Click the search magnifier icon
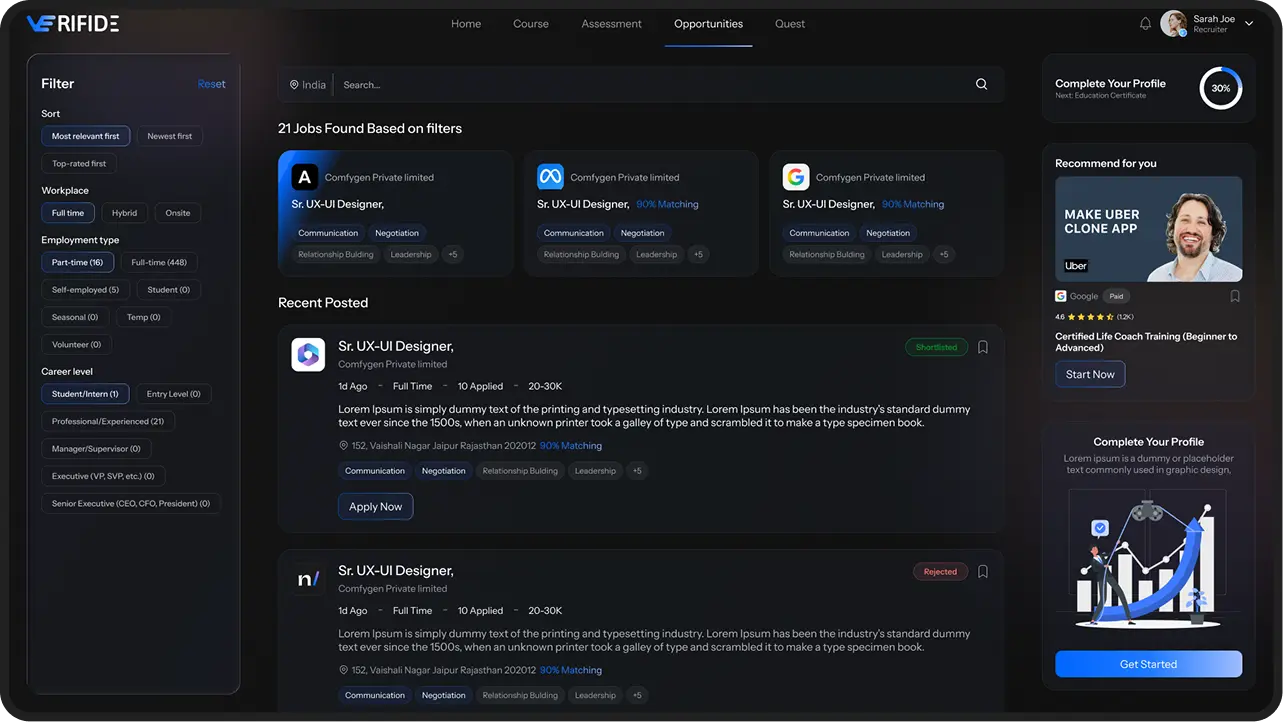The width and height of the screenshot is (1283, 722). (981, 85)
